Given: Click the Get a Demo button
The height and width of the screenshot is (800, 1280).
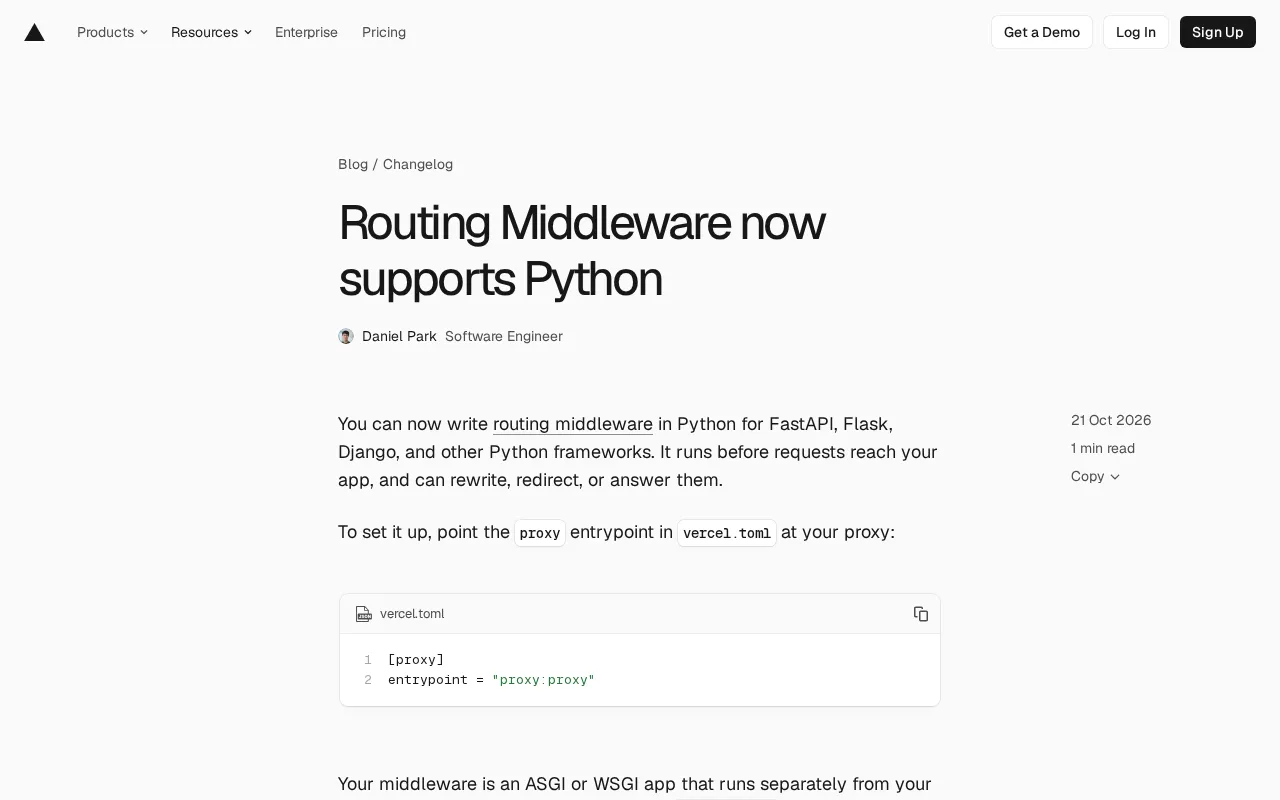Looking at the screenshot, I should 1042,32.
